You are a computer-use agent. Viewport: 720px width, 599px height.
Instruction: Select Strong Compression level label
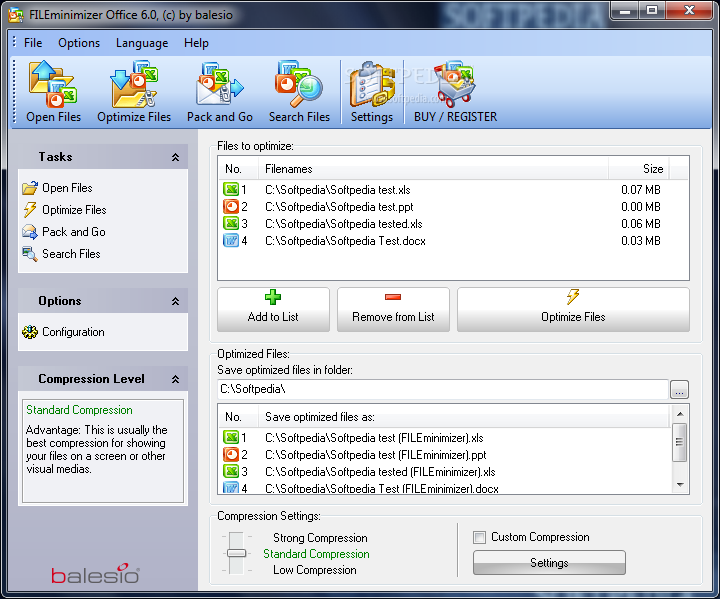[x=320, y=538]
